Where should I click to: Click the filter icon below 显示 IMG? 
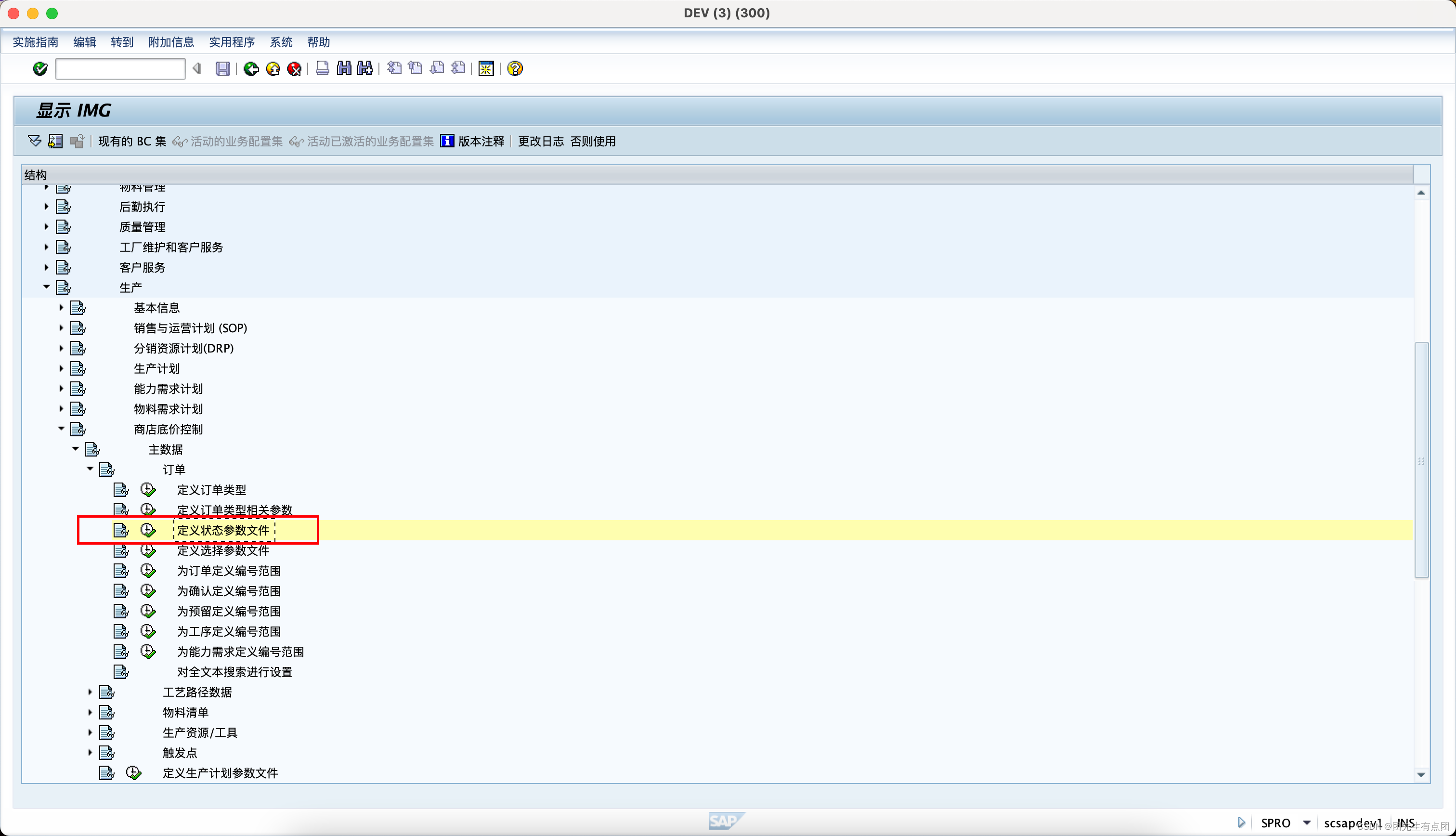34,141
